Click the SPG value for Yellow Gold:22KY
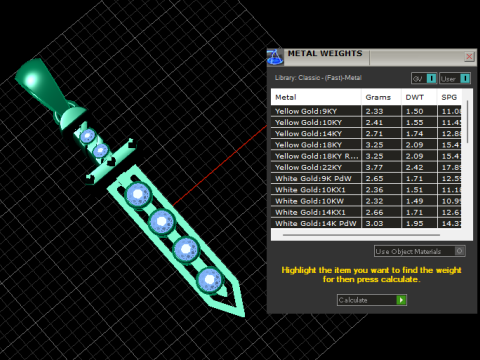 coord(450,167)
